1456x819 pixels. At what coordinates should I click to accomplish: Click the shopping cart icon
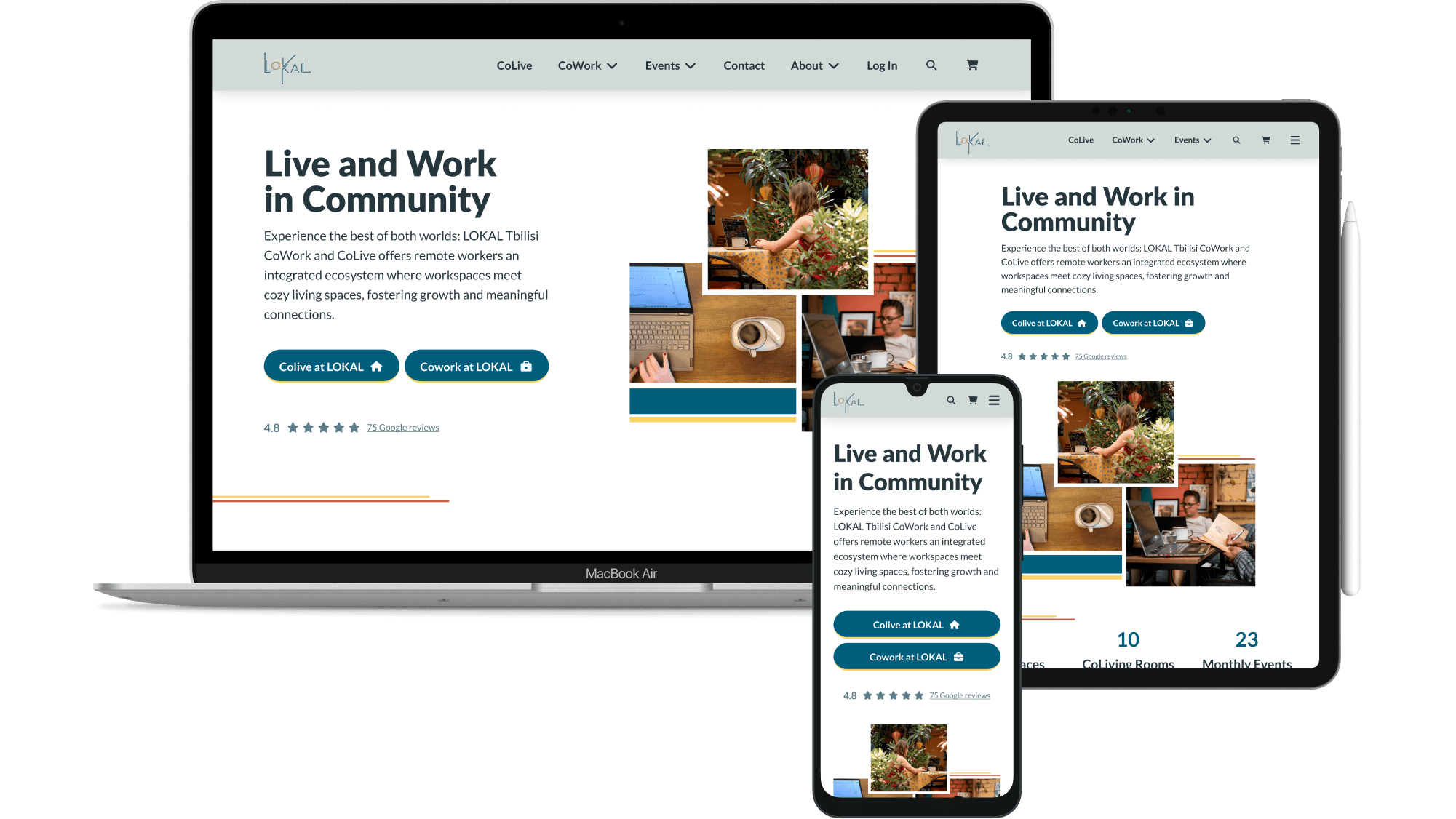click(x=972, y=65)
